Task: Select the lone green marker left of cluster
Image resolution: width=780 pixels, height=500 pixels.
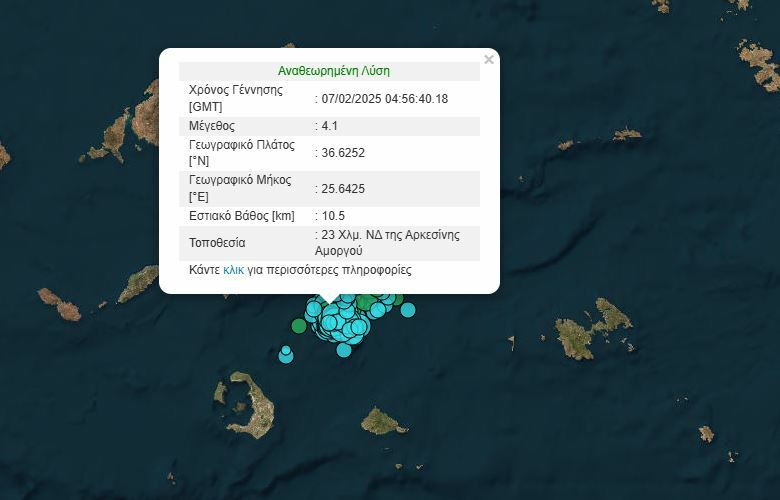Action: tap(298, 324)
